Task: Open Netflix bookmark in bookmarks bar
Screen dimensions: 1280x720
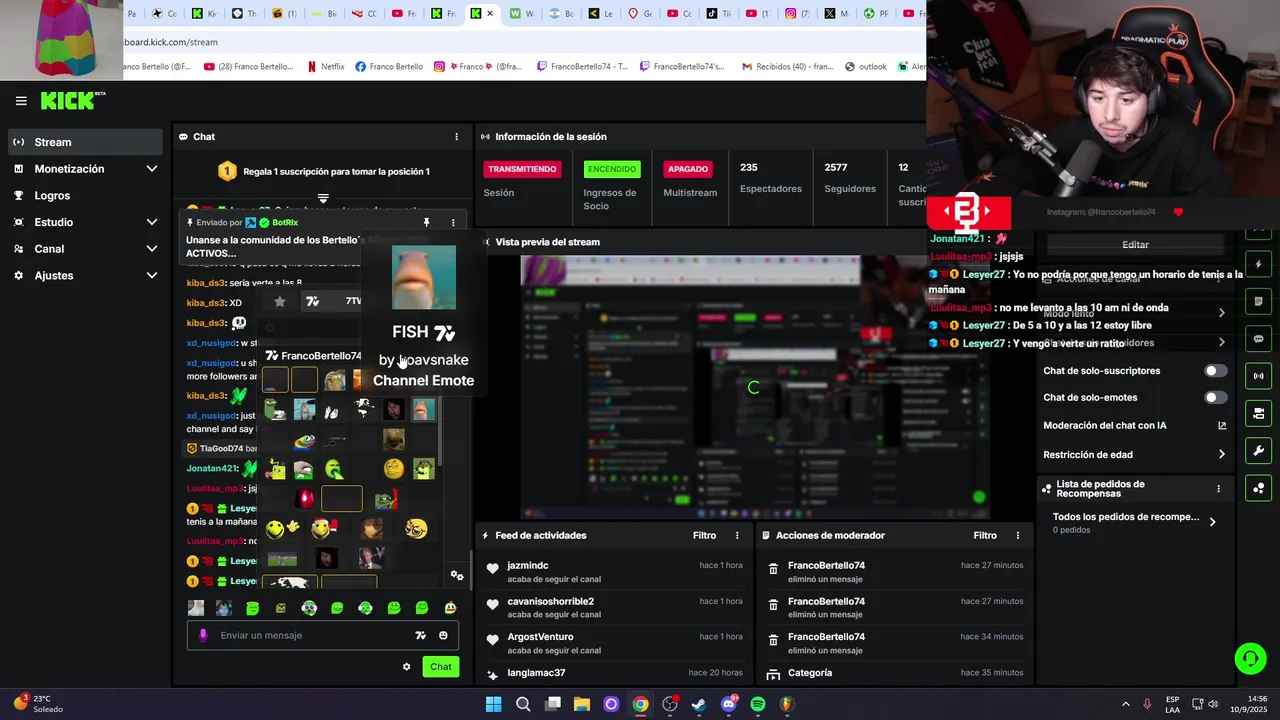Action: 325,67
